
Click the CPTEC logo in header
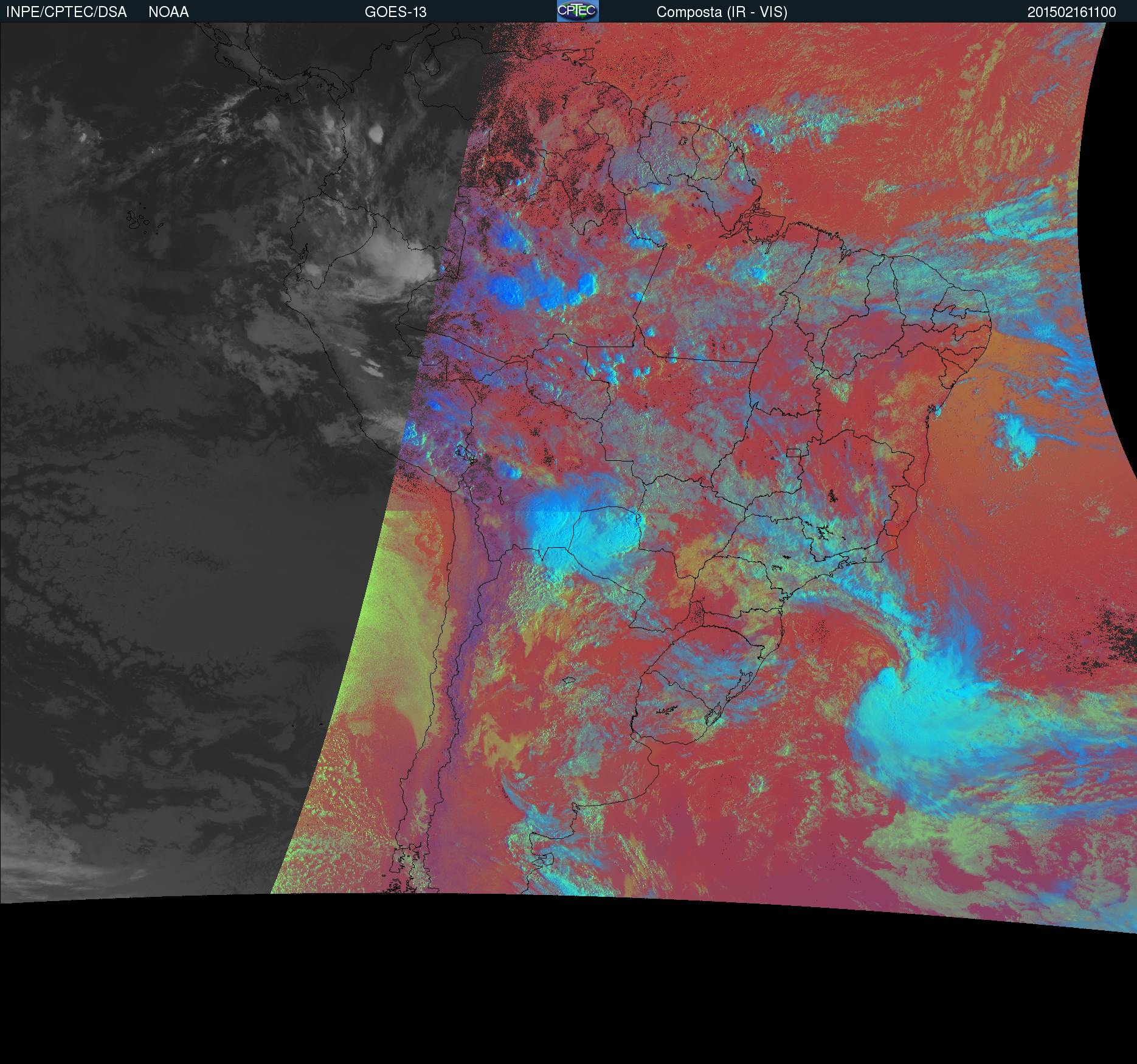click(x=578, y=11)
